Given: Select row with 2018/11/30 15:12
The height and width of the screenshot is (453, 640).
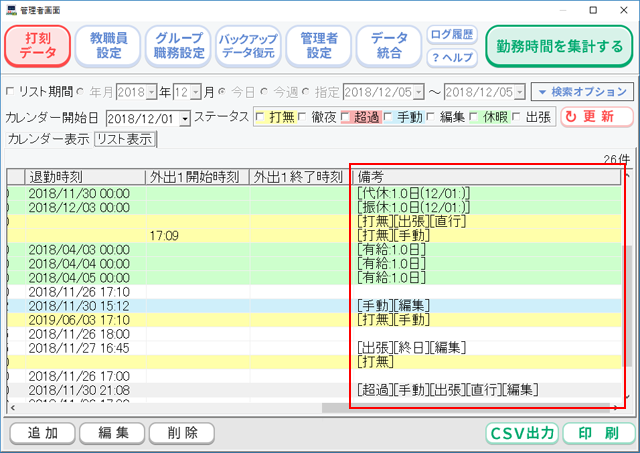Looking at the screenshot, I should pos(314,306).
